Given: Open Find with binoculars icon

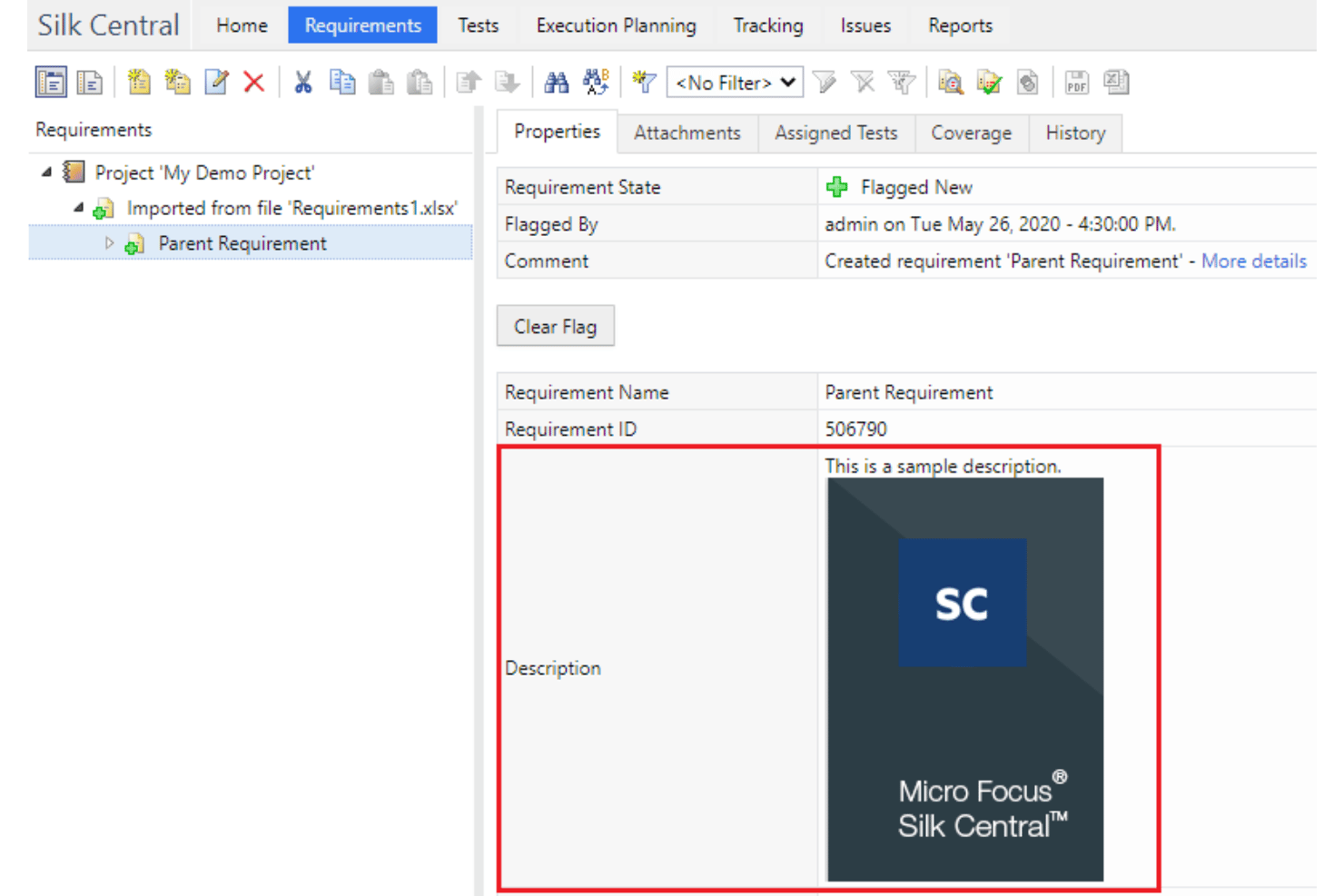Looking at the screenshot, I should [556, 83].
